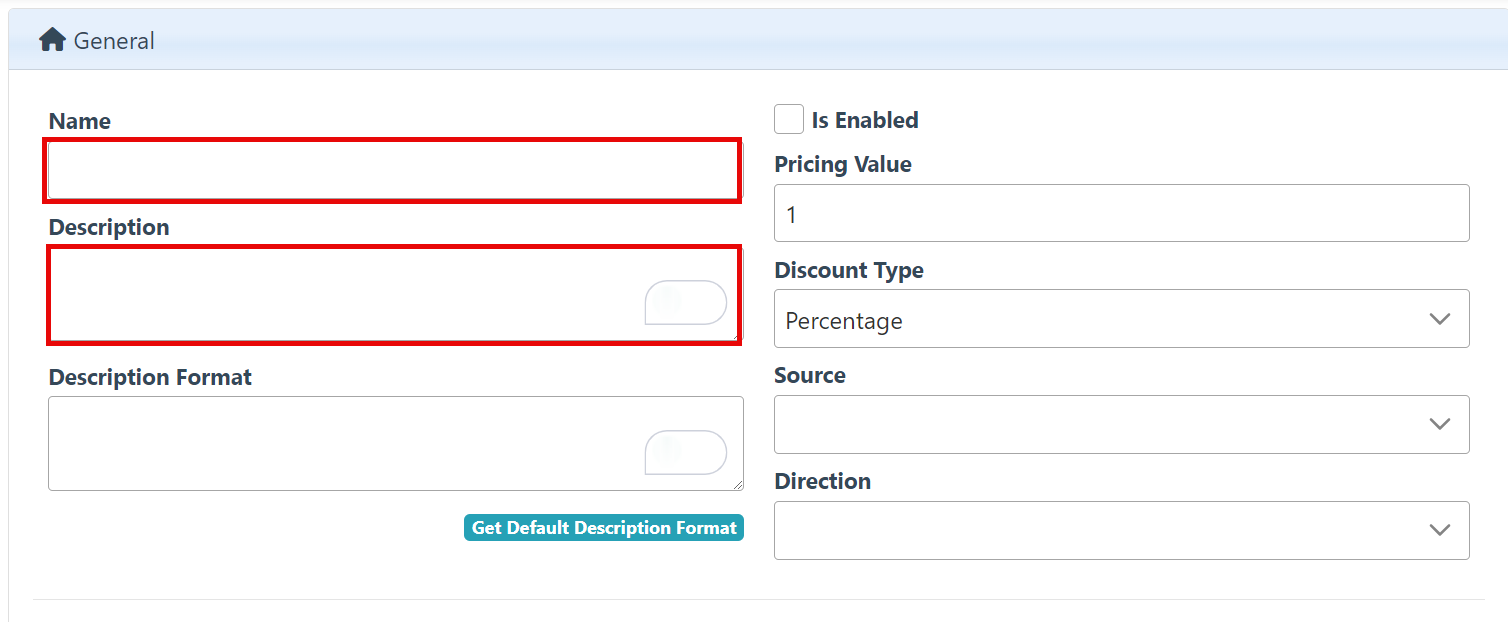Open the Source dropdown
This screenshot has width=1508, height=628.
(x=1100, y=425)
